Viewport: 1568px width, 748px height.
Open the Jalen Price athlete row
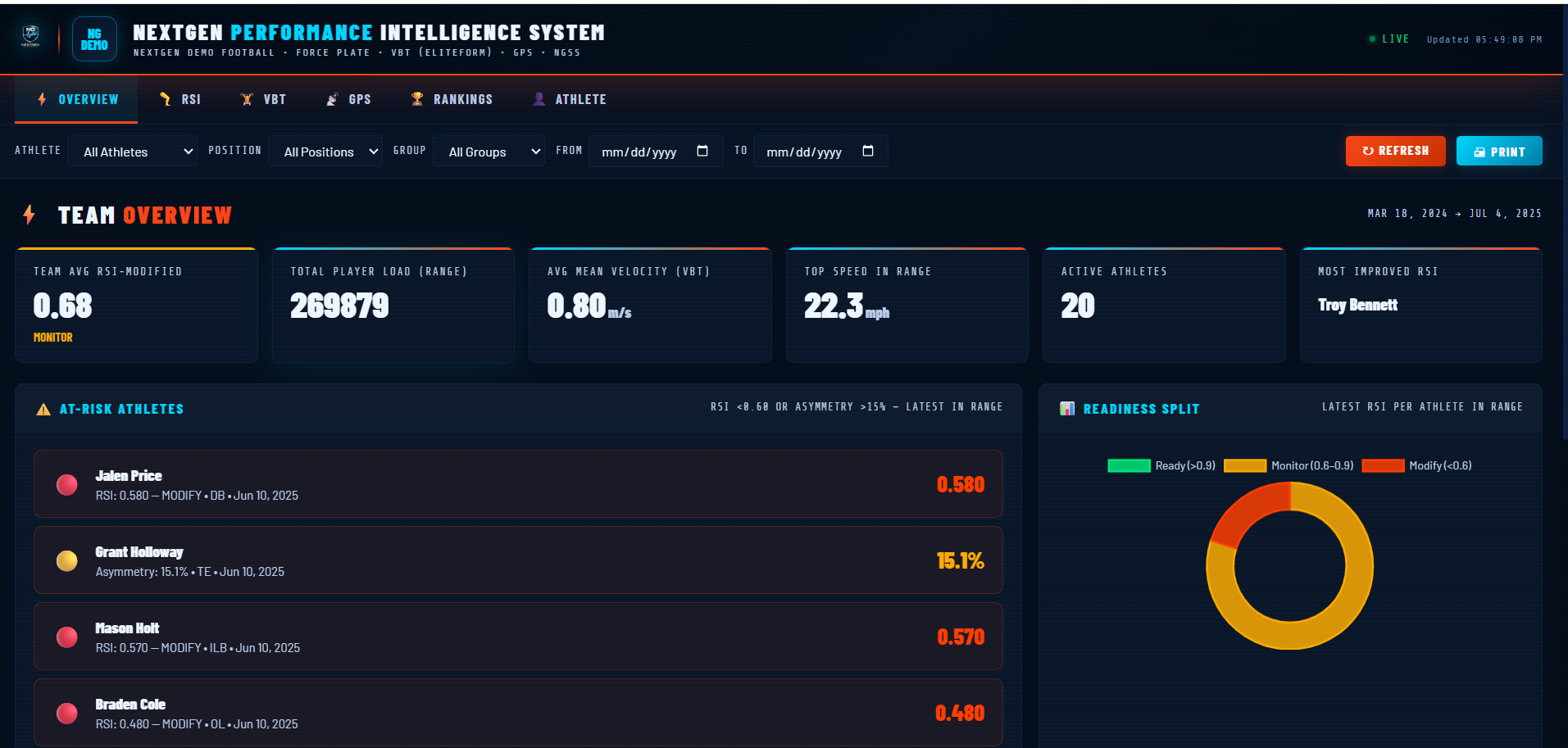[518, 484]
